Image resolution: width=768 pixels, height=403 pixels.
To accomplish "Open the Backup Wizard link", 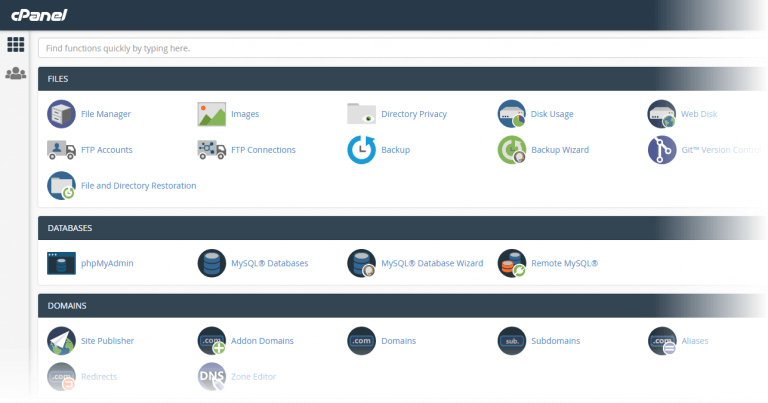I will click(x=560, y=150).
